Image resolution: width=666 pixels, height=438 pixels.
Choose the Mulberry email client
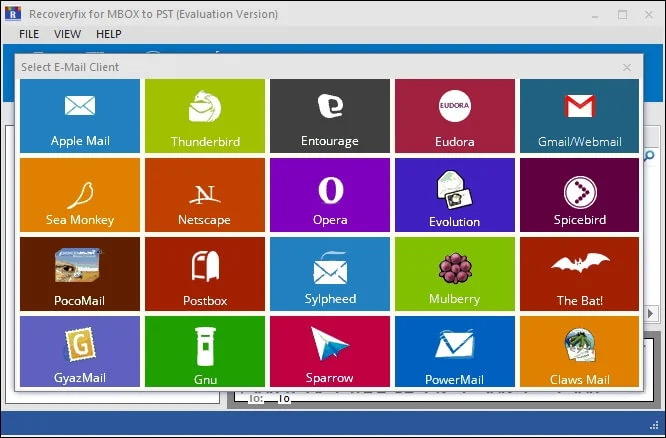tap(454, 274)
